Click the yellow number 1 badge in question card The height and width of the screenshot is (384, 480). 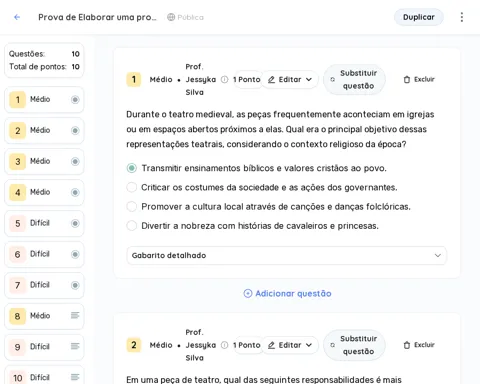pos(134,79)
